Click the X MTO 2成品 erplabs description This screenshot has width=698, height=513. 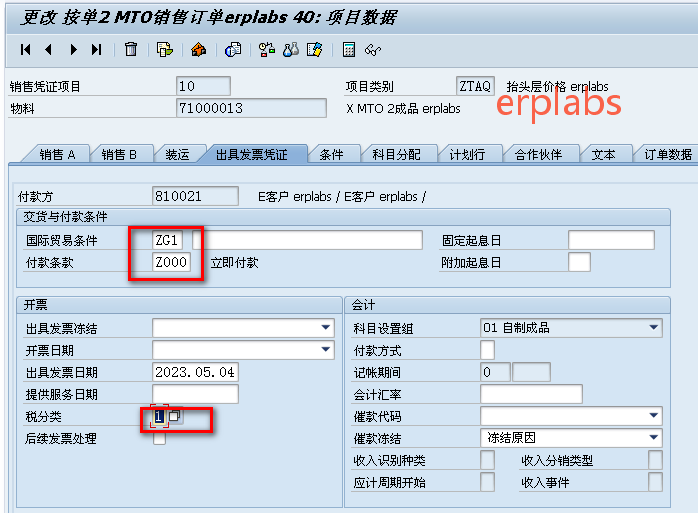coord(403,108)
